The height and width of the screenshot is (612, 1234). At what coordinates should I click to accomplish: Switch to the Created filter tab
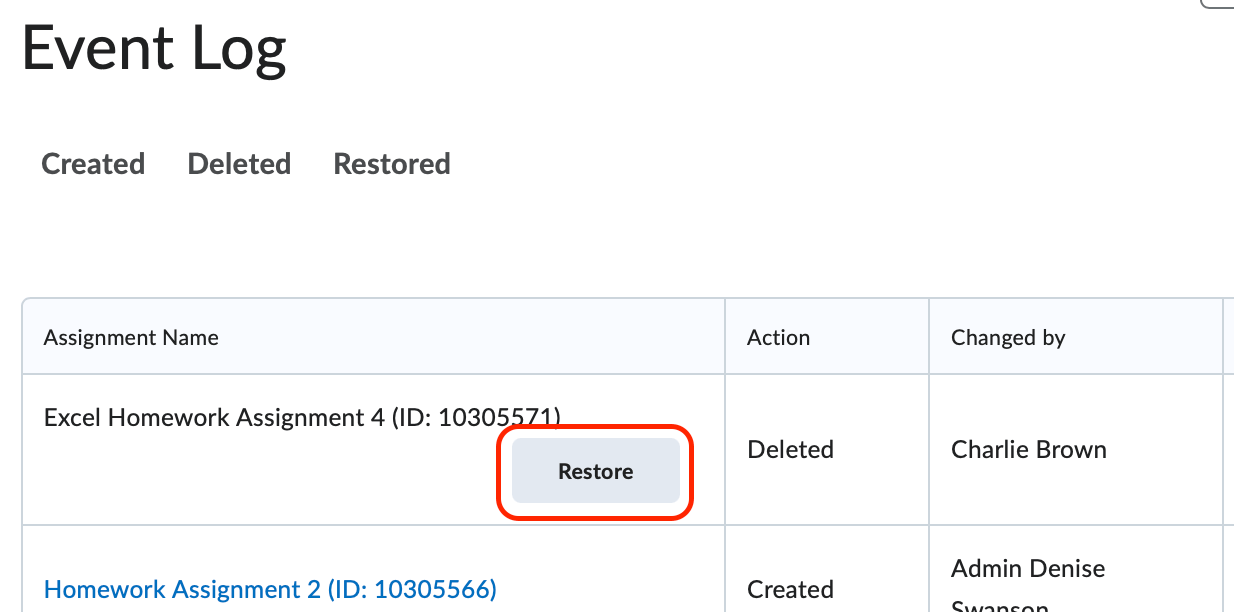pyautogui.click(x=93, y=163)
